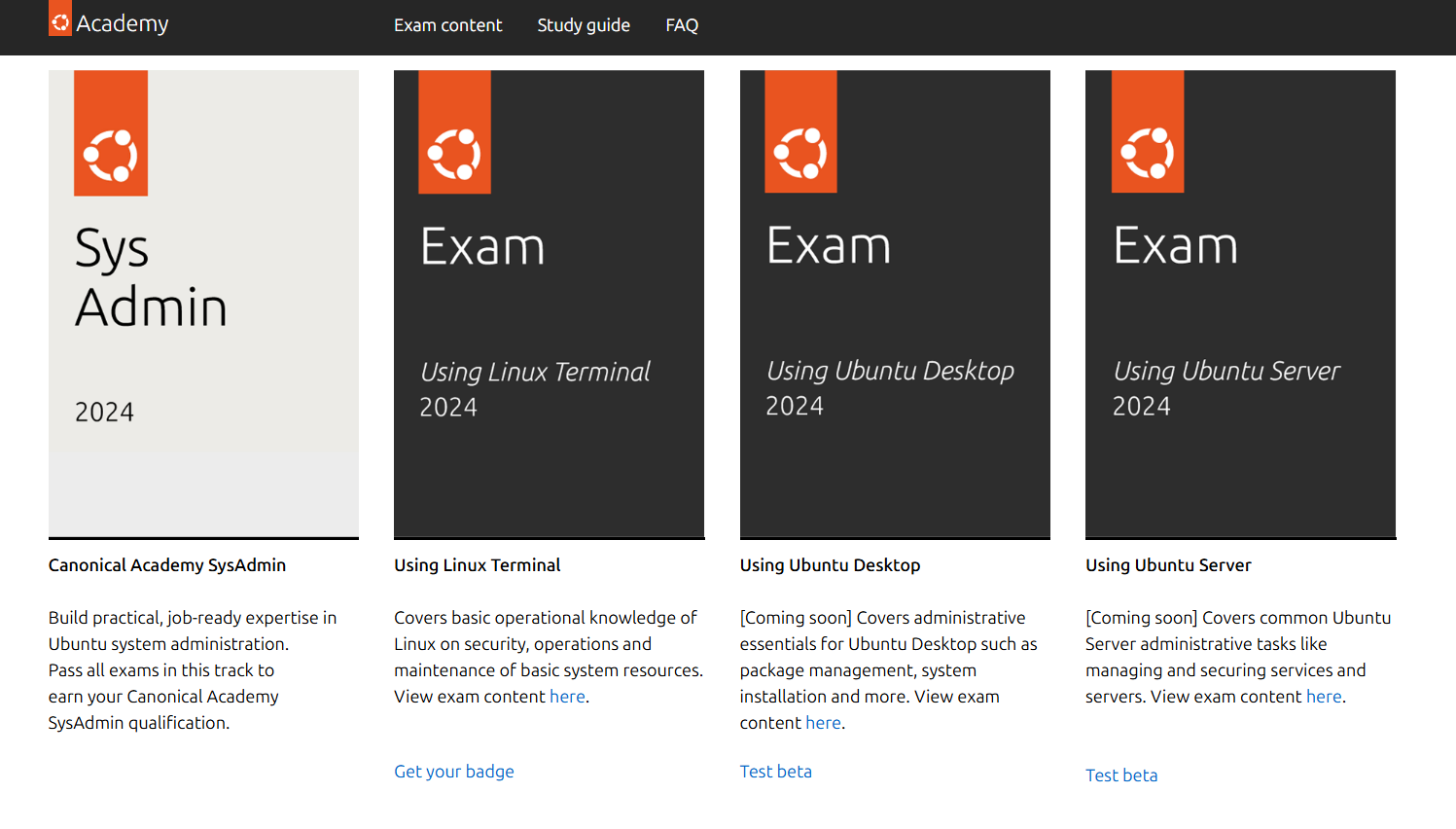The height and width of the screenshot is (829, 1456).
Task: Open the Exam content menu item
Action: [447, 25]
